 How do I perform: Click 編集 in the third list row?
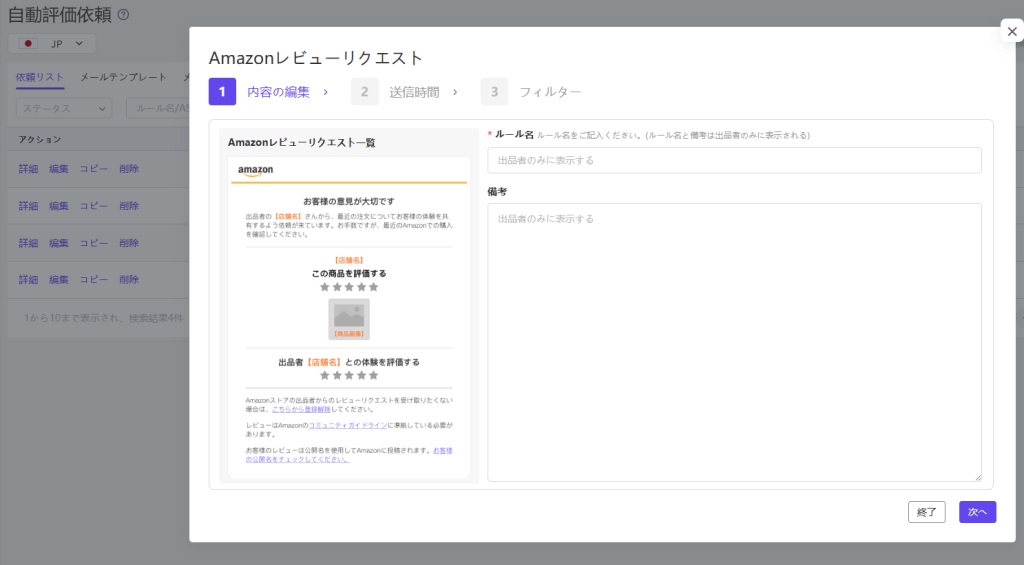click(59, 243)
